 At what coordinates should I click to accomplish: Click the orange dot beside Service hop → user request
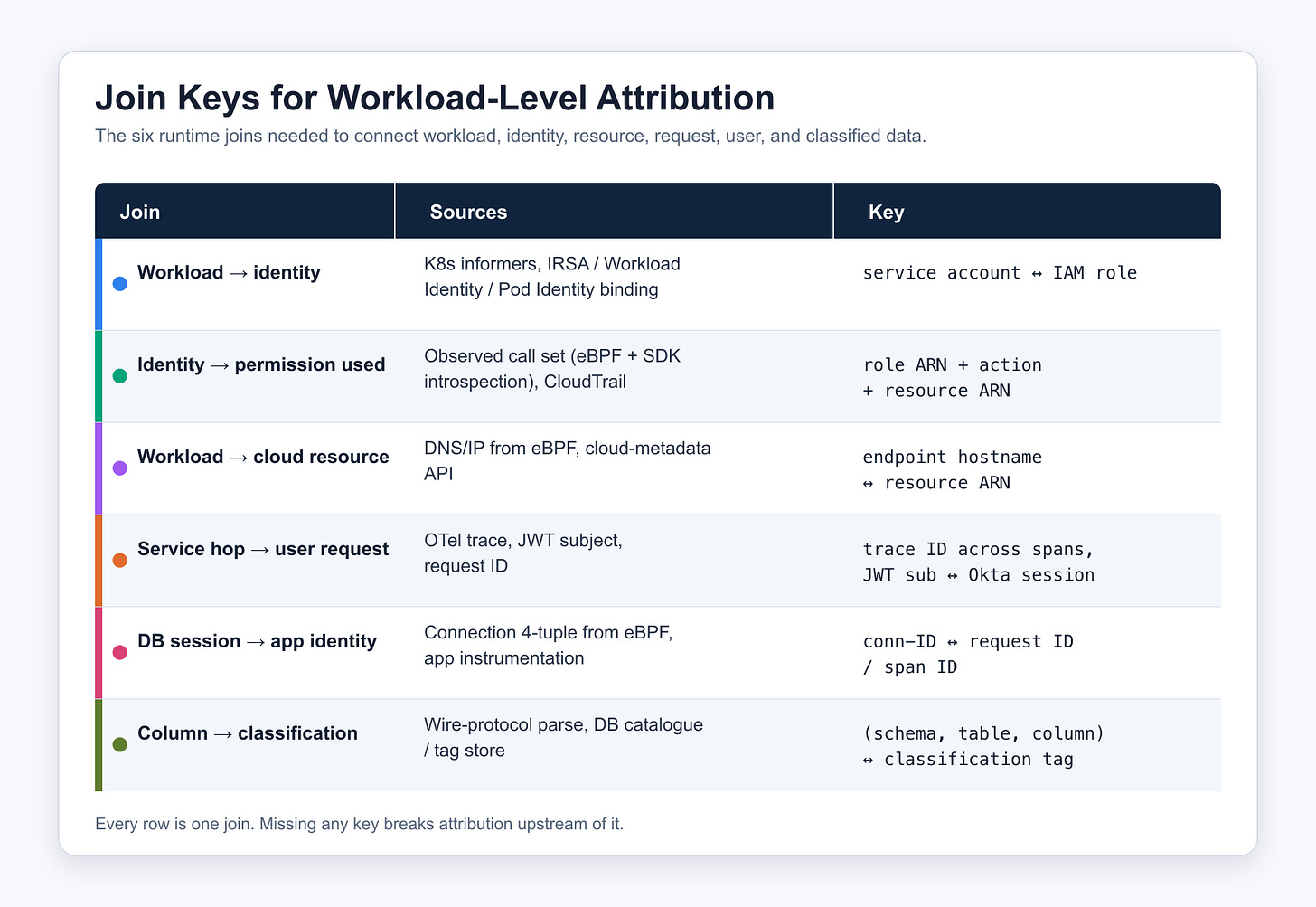[119, 560]
